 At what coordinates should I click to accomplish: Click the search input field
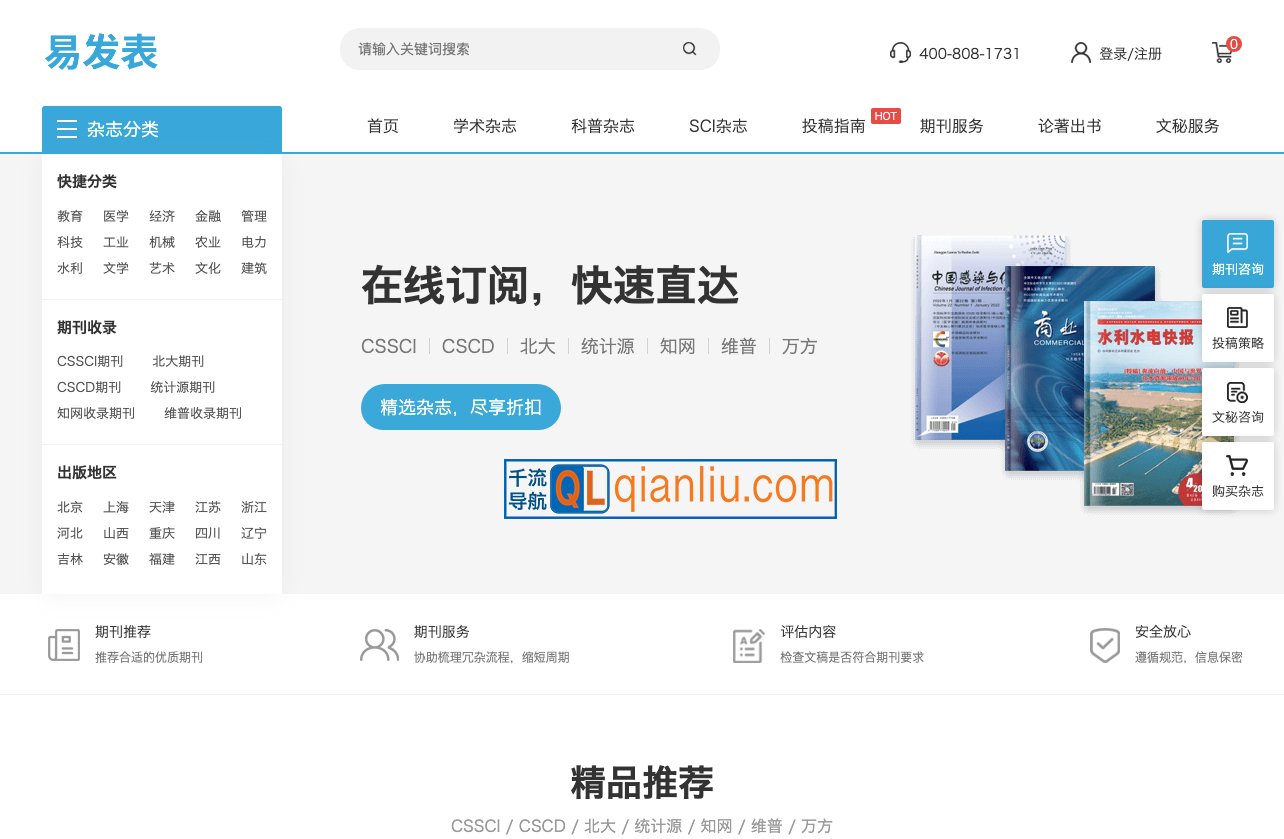coord(500,48)
